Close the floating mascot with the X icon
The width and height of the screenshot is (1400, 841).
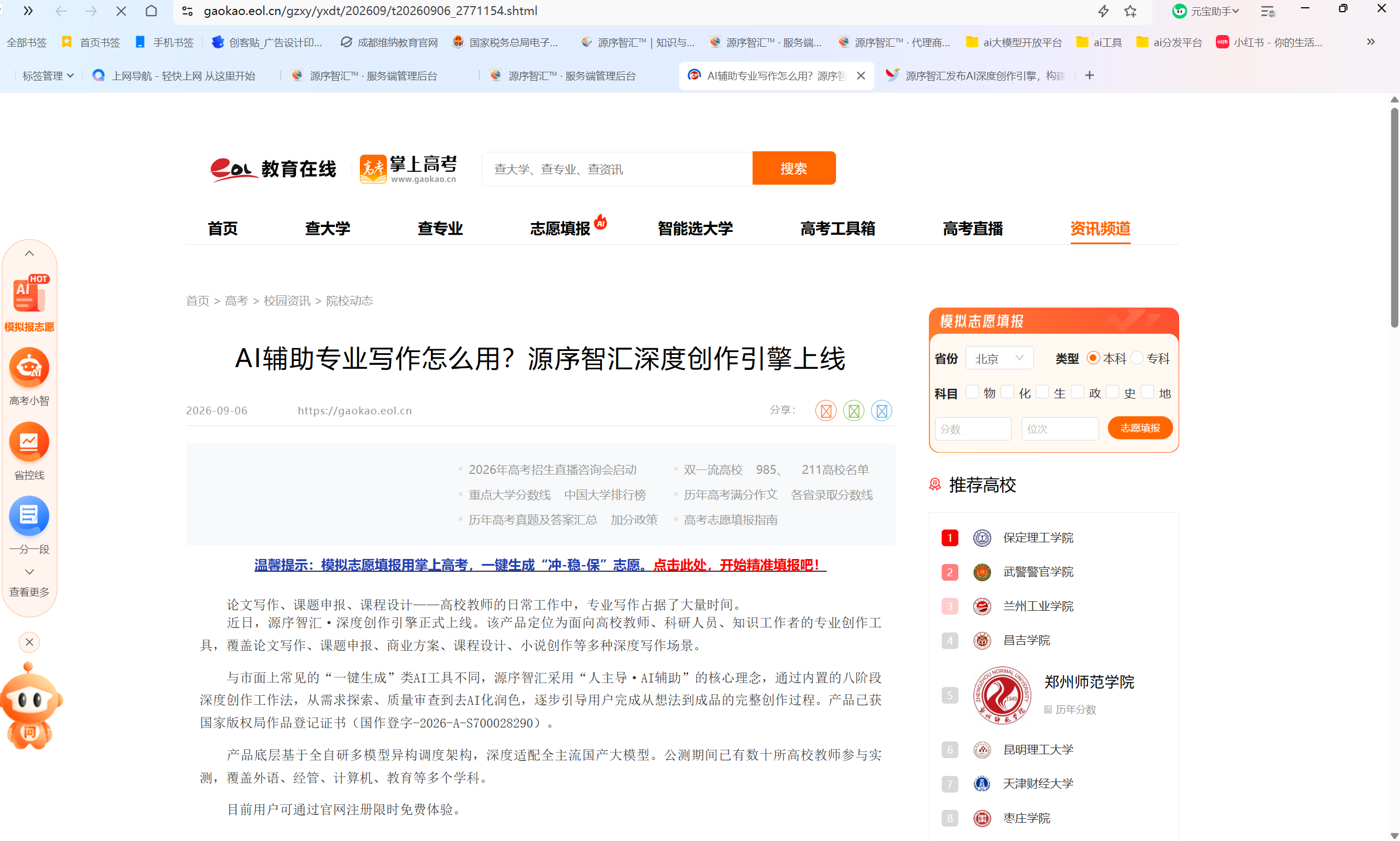[29, 642]
